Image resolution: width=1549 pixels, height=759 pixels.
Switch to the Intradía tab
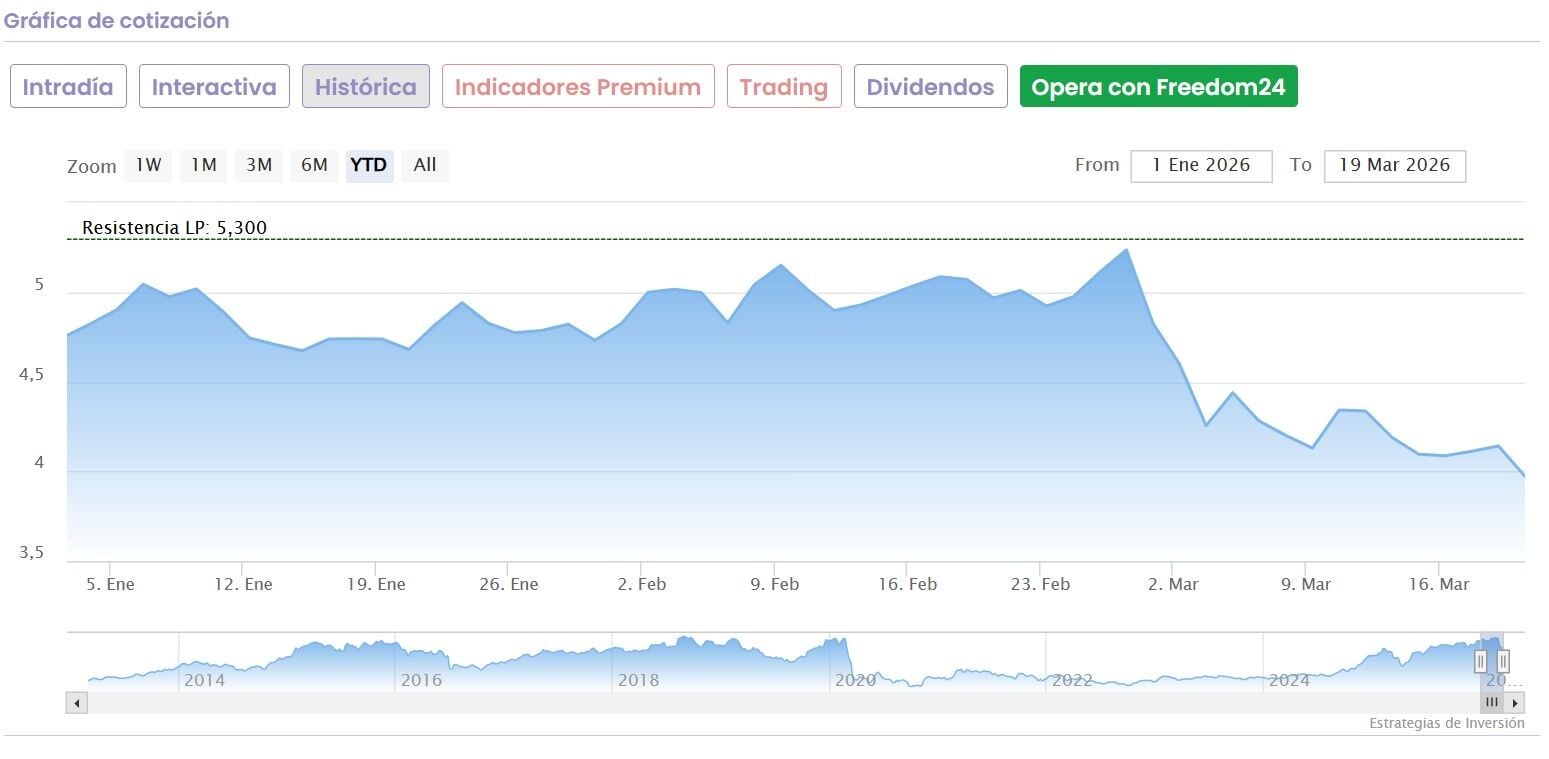click(68, 87)
